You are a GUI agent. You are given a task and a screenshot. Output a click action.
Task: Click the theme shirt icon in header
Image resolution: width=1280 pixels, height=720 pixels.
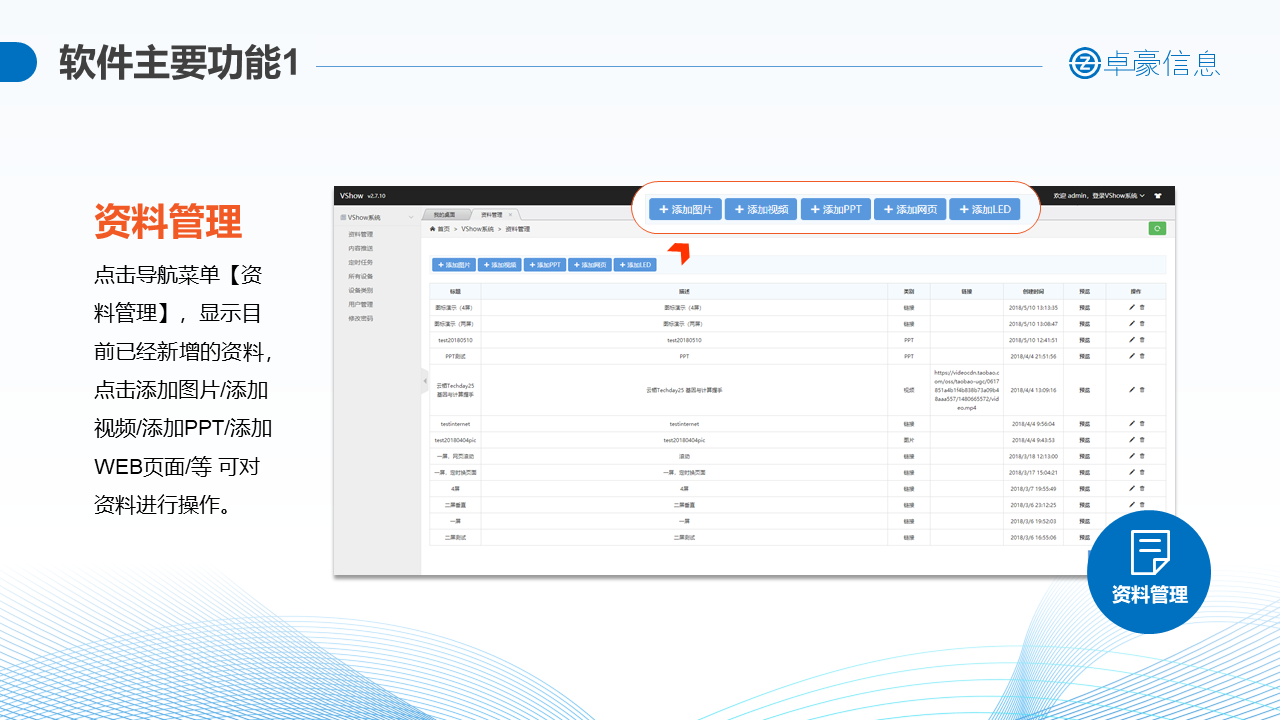tap(1158, 196)
